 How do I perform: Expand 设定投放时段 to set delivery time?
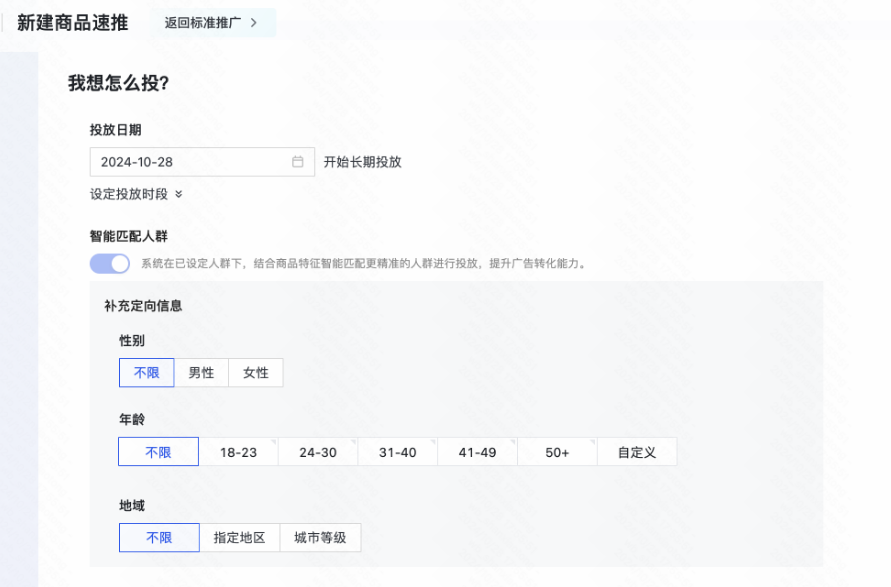[x=130, y=196]
